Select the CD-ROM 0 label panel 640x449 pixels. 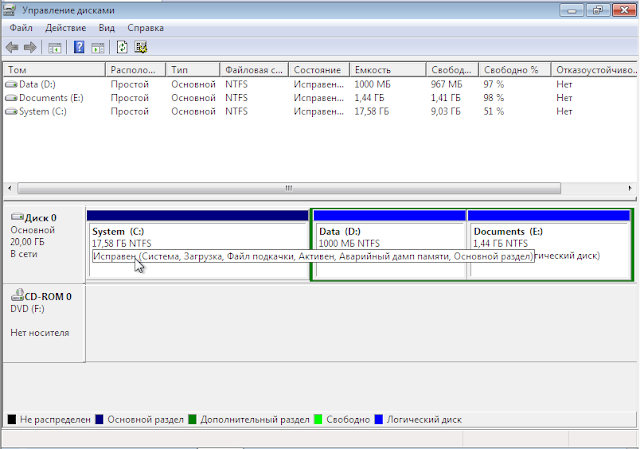tap(44, 323)
